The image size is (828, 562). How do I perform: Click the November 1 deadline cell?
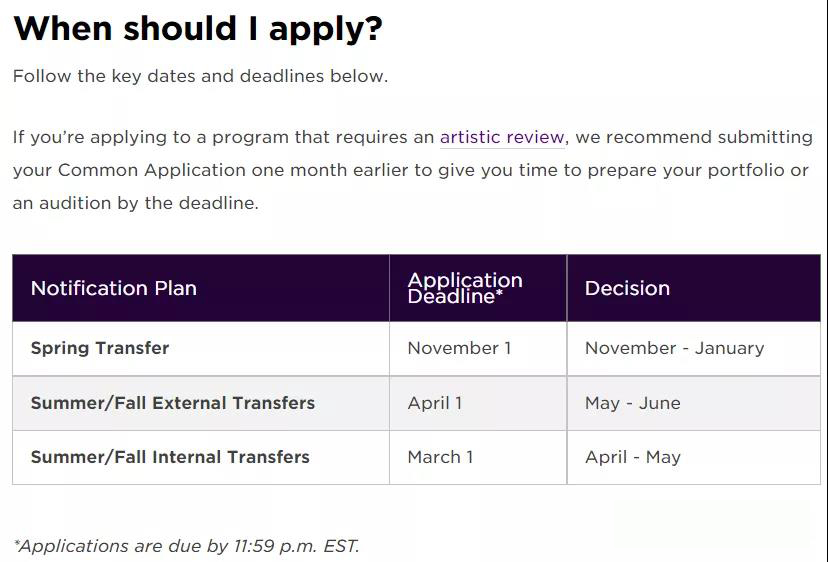click(478, 349)
